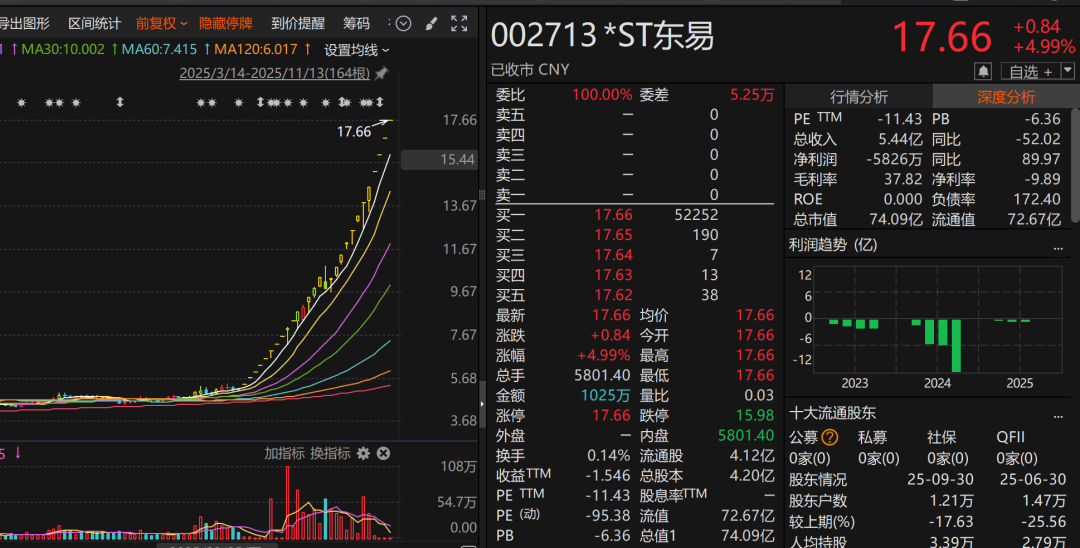Click the 公募 question mark help icon
This screenshot has height=548, width=1080.
[829, 437]
